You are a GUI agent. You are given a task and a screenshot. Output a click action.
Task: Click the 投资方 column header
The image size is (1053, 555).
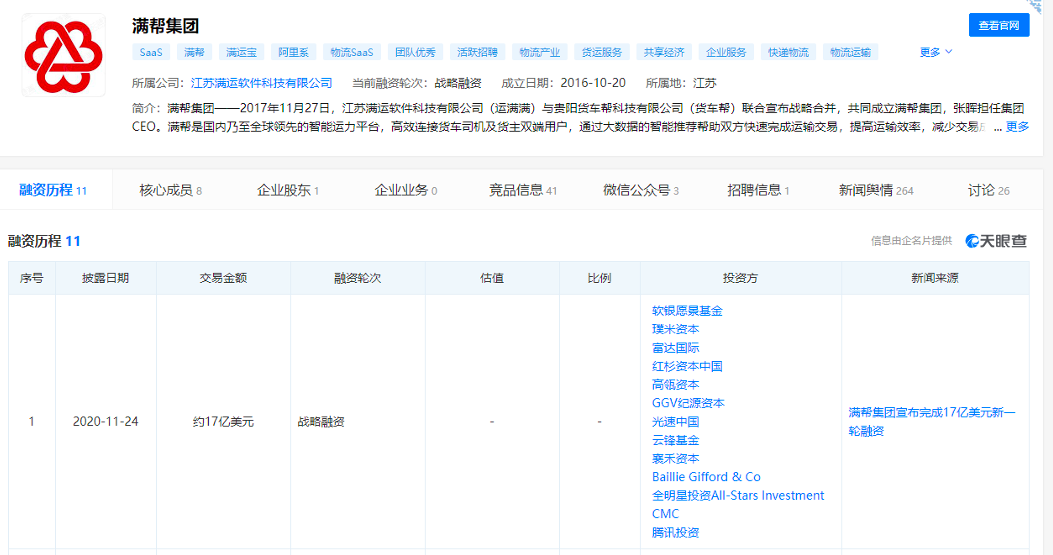point(740,278)
